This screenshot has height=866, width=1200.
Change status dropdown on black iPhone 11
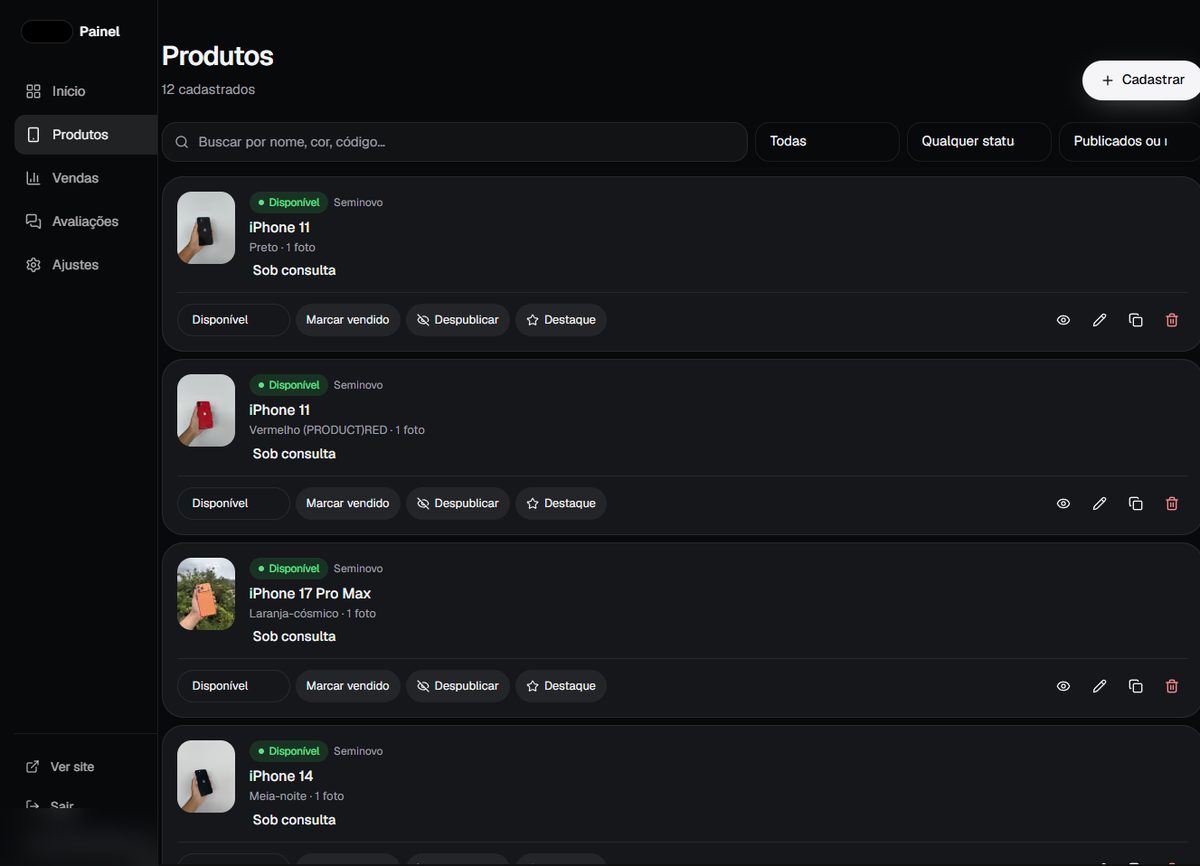click(x=233, y=320)
